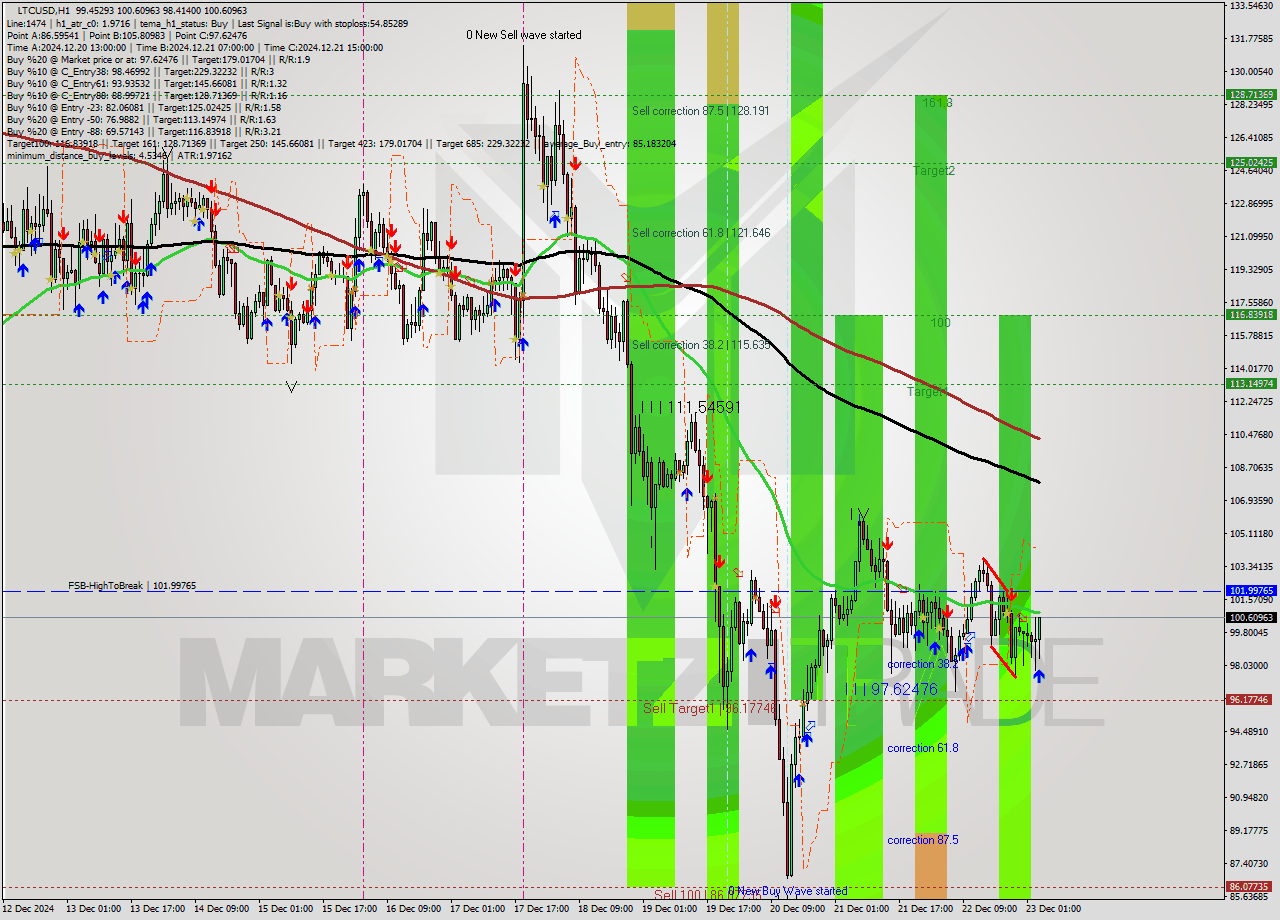
Task: Click the LTCUSD,H1 symbol title
Action: point(44,9)
